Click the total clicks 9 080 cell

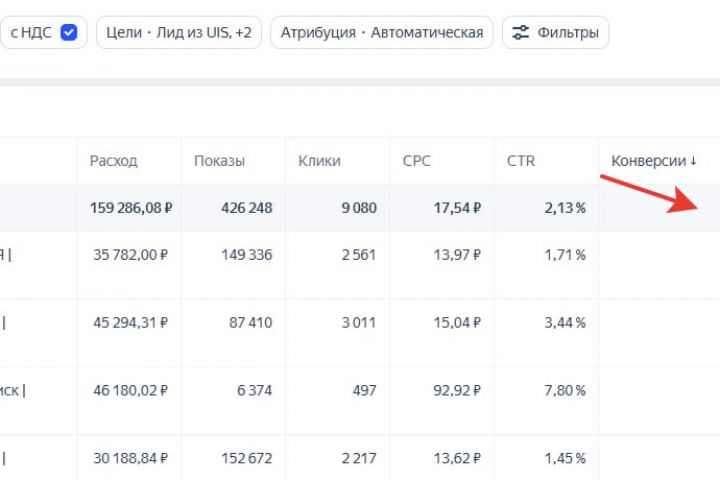pos(357,208)
